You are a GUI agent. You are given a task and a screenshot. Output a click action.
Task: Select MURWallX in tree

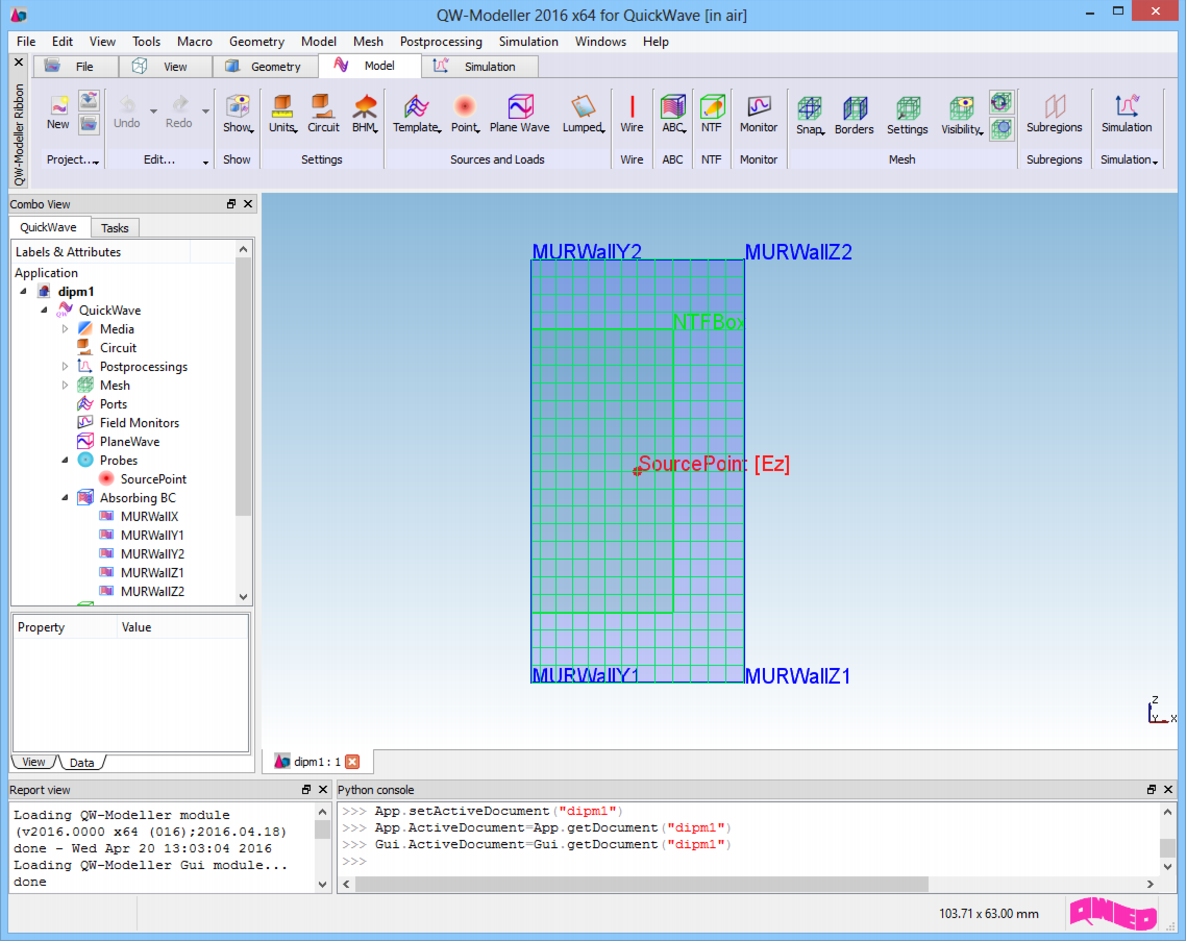tap(149, 517)
